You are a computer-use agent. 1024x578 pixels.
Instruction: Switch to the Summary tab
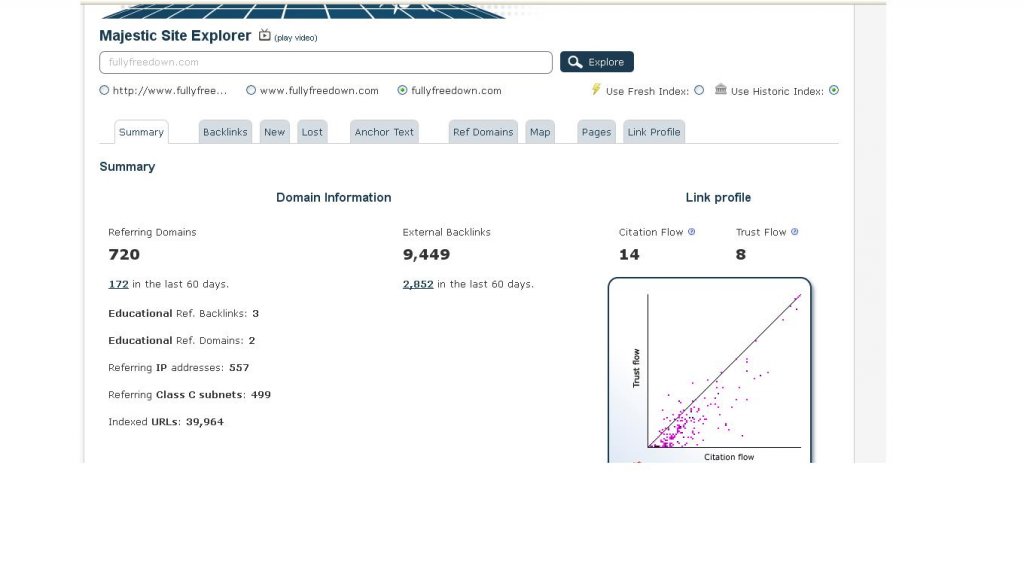tap(141, 132)
